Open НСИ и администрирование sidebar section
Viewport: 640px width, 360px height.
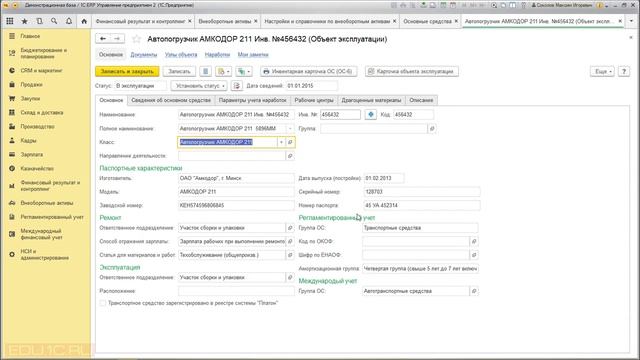click(44, 255)
